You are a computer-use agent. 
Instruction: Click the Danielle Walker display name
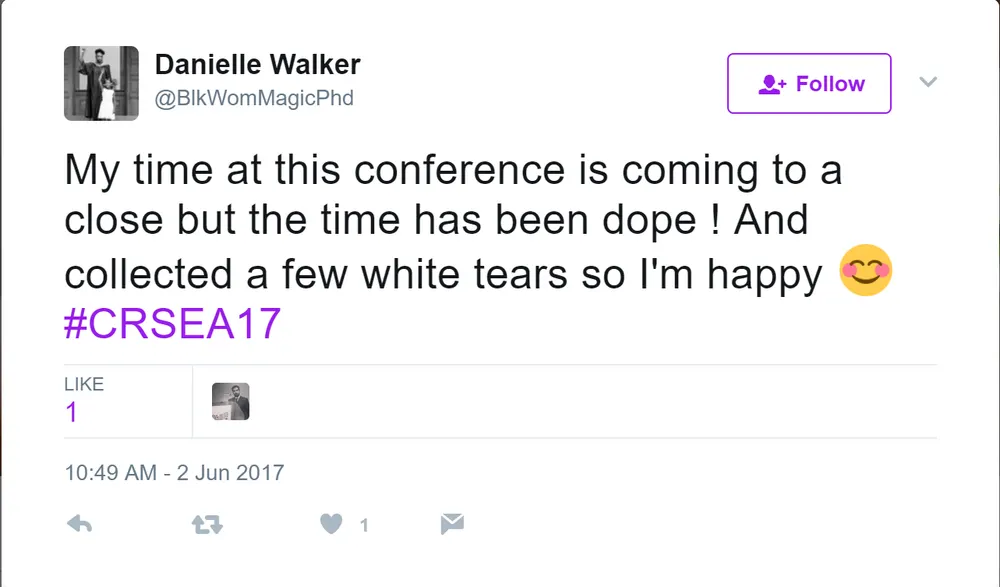(258, 64)
